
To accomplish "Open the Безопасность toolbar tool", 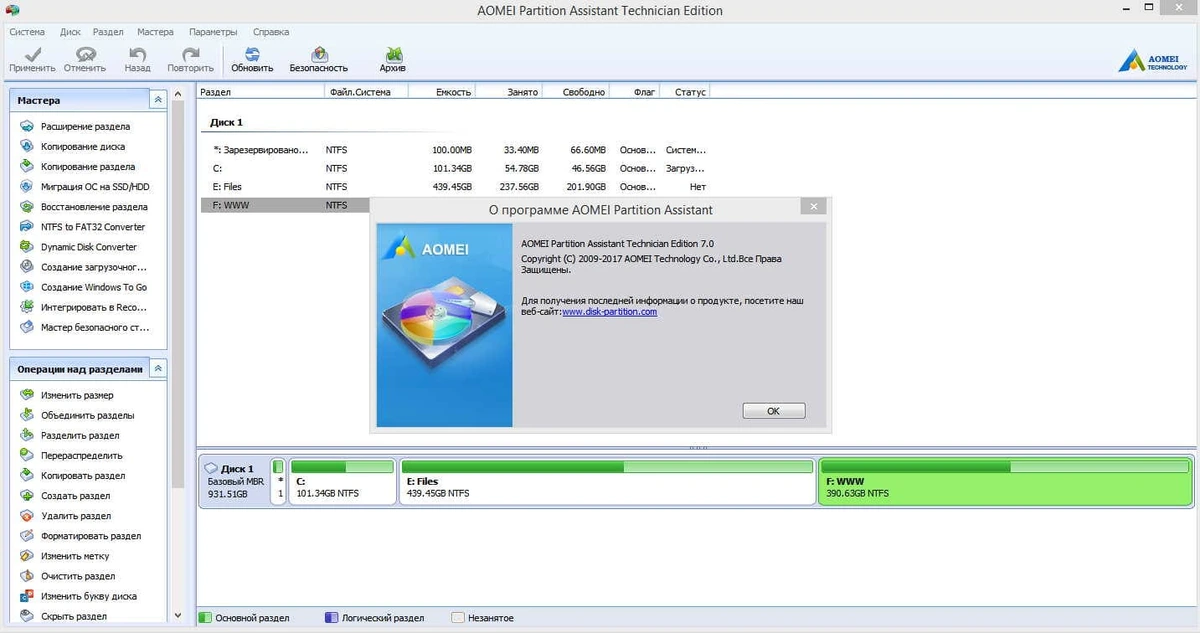I will click(319, 60).
